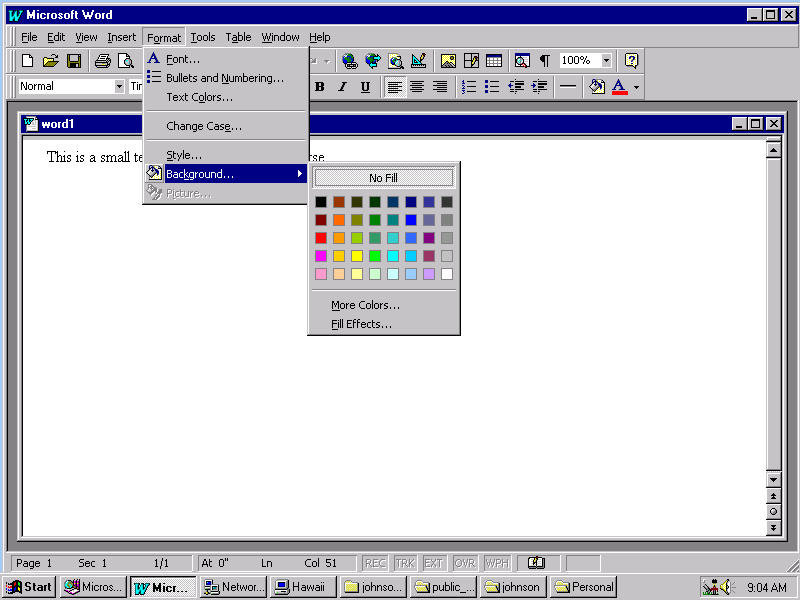Image resolution: width=800 pixels, height=600 pixels.
Task: Insert a horizontal line from the toolbar
Action: click(x=567, y=87)
